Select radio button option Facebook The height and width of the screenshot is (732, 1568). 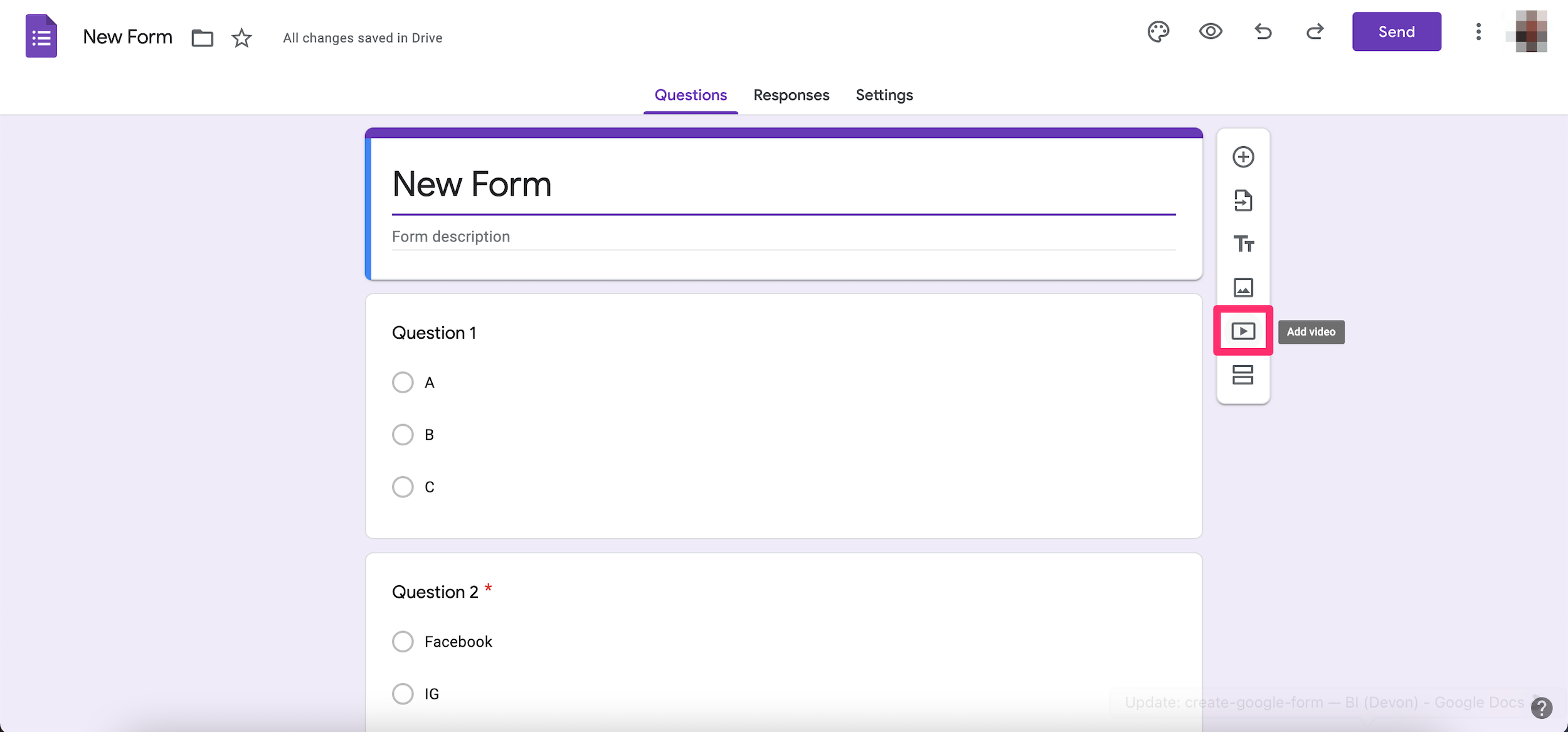(x=403, y=642)
